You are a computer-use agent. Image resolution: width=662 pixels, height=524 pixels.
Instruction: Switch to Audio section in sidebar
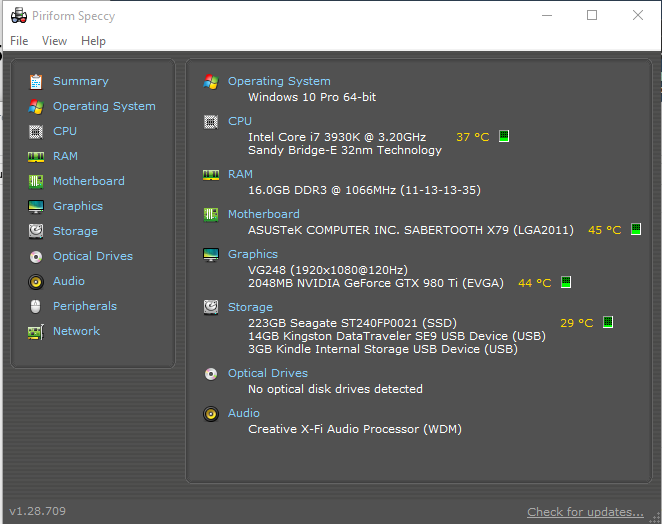click(69, 281)
